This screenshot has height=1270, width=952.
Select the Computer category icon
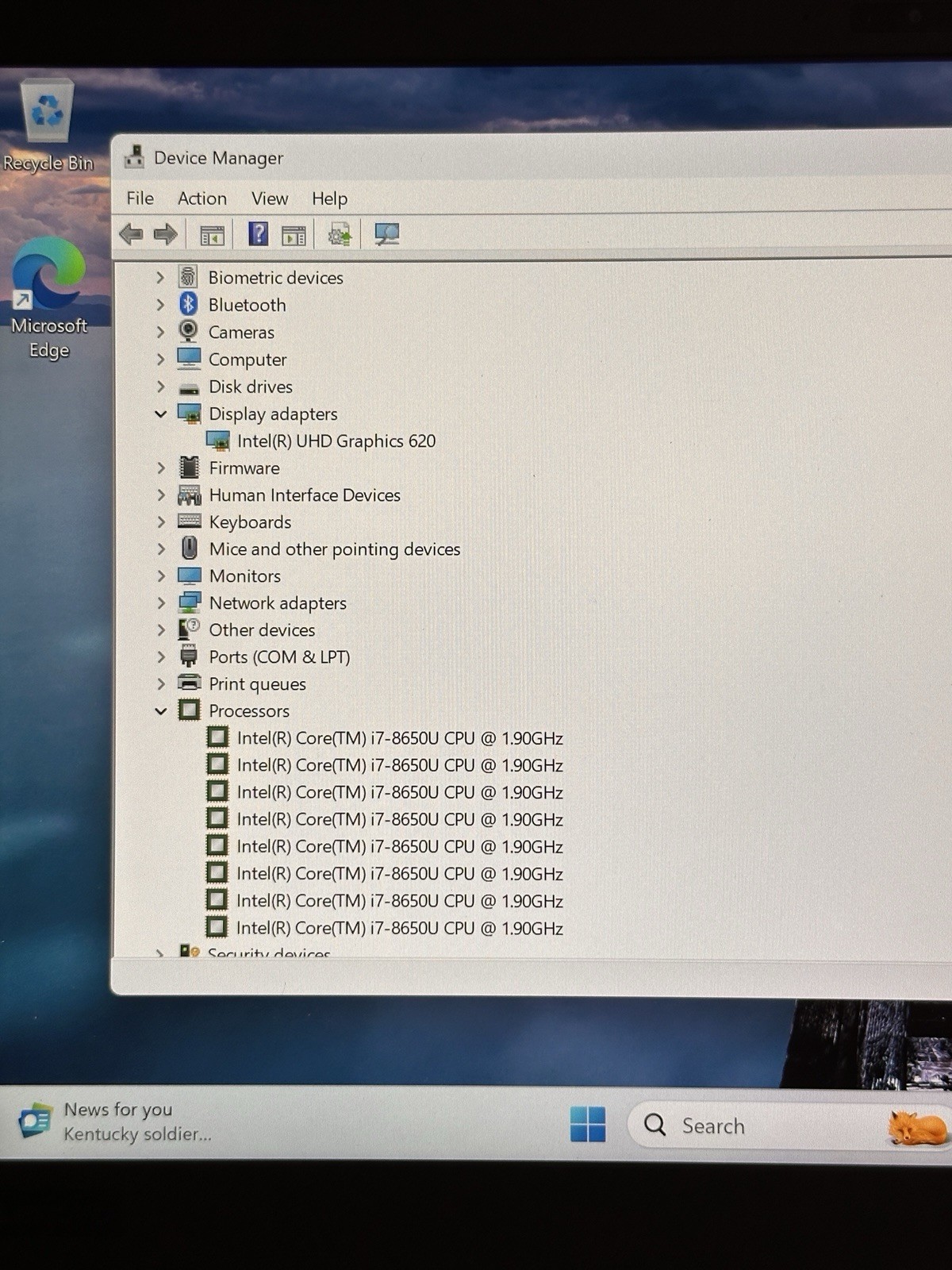[189, 359]
